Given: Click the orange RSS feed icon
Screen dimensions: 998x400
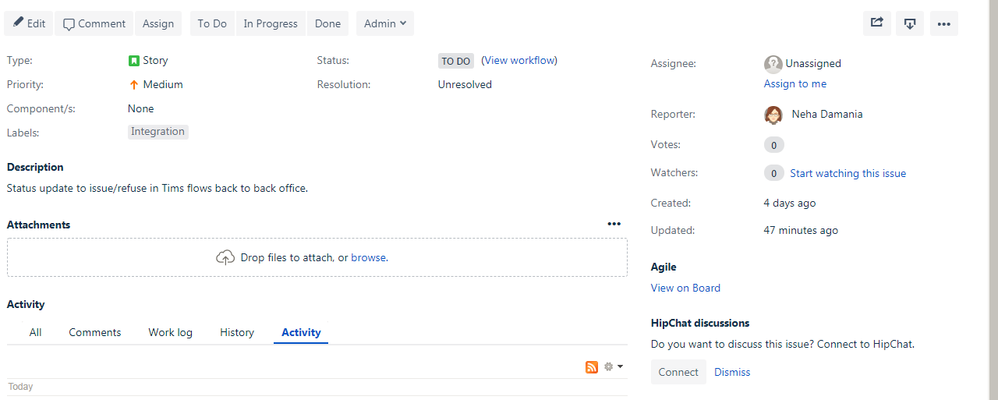Looking at the screenshot, I should [592, 367].
